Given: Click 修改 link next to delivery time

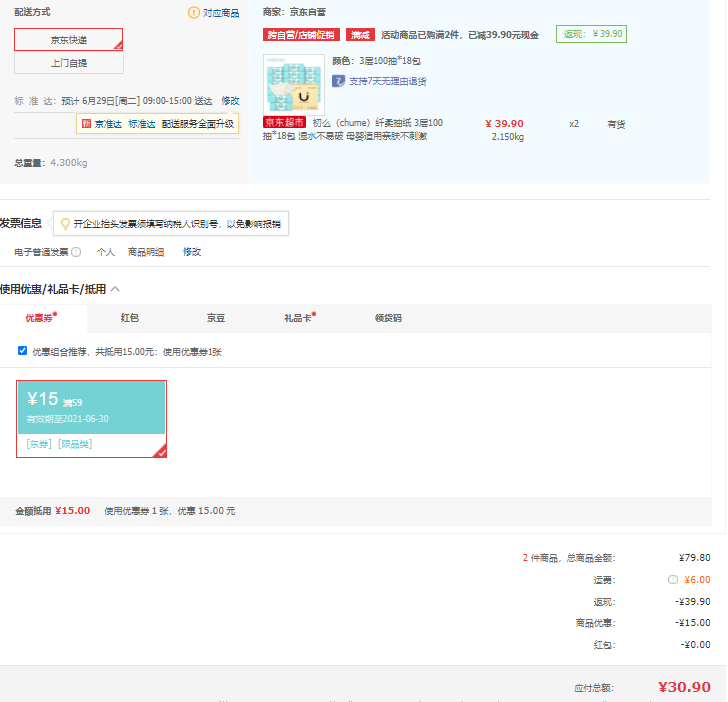Looking at the screenshot, I should pos(230,101).
